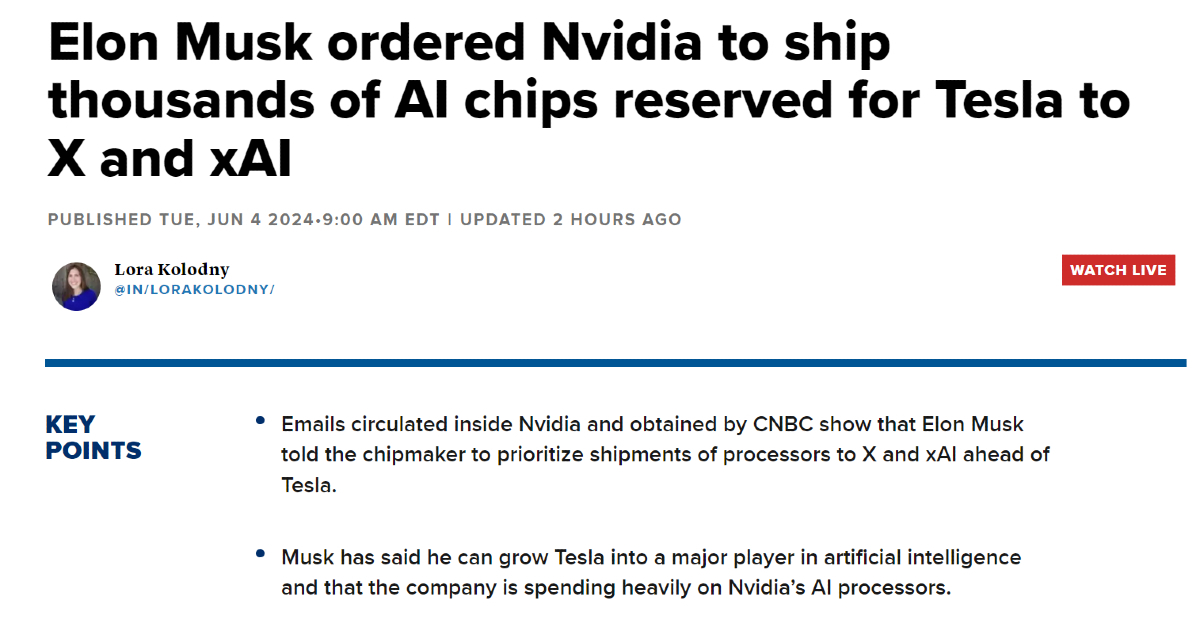Click the bullet dot before the Emails key point
1200x628 pixels.
pyautogui.click(x=261, y=421)
